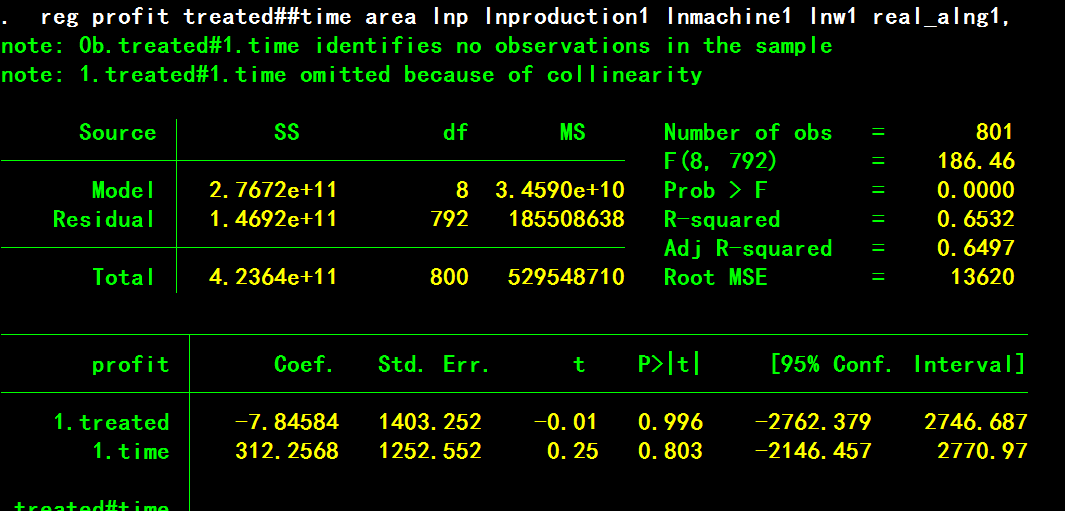Image resolution: width=1065 pixels, height=511 pixels.
Task: Select treated p-value 0.996
Action: click(x=670, y=423)
